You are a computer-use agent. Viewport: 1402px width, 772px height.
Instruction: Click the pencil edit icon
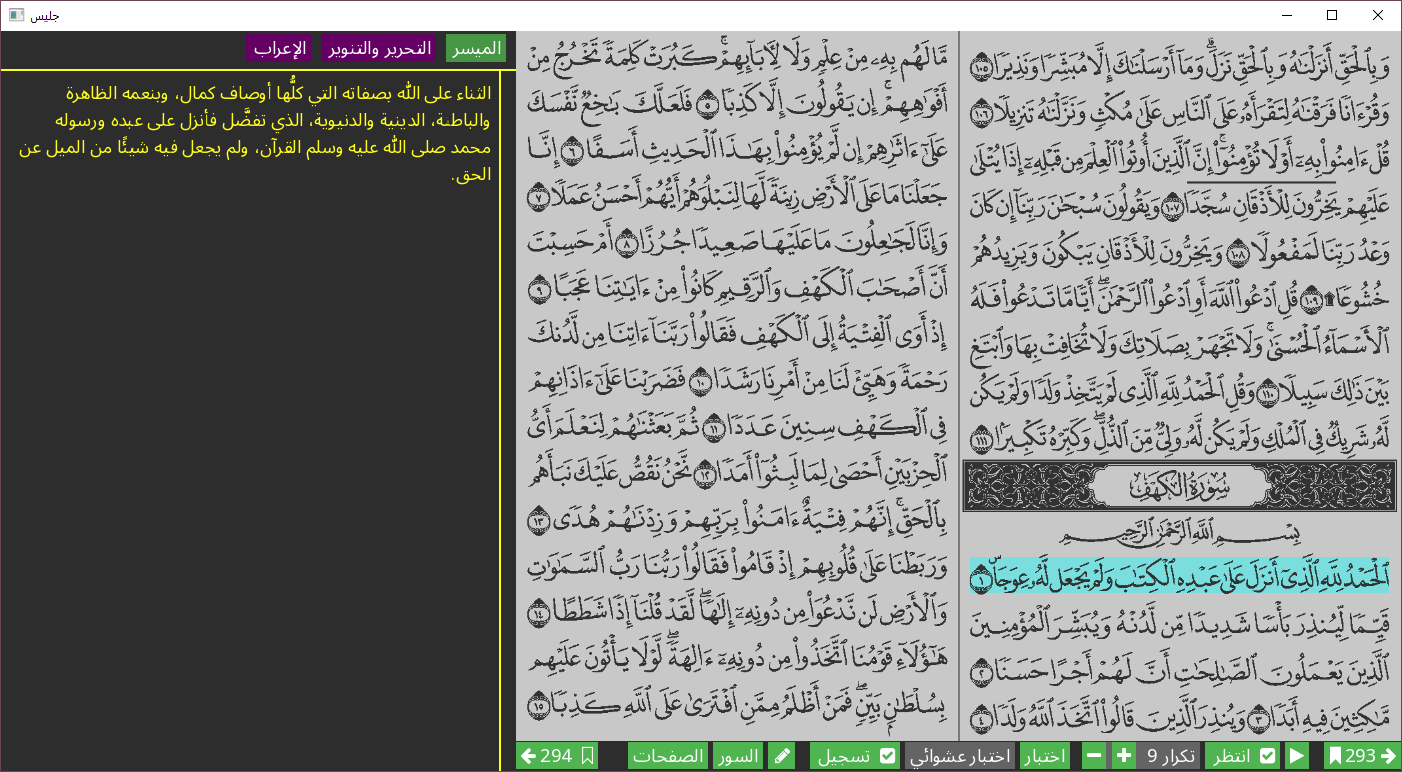pos(782,756)
